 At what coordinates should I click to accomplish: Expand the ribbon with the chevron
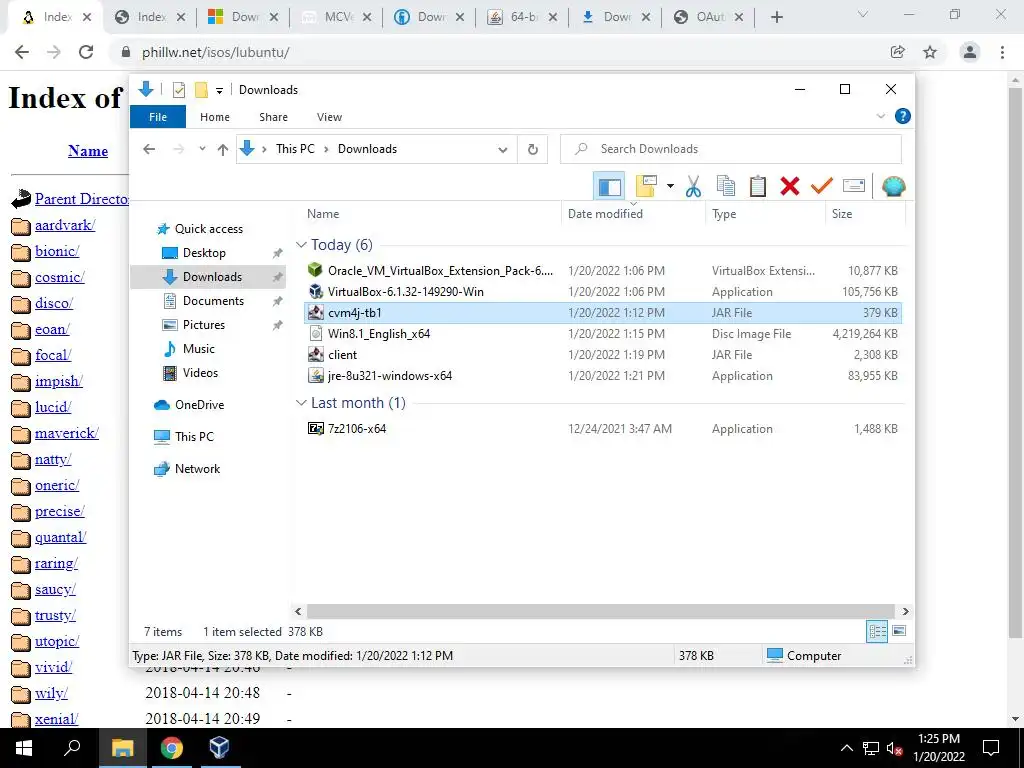[880, 116]
